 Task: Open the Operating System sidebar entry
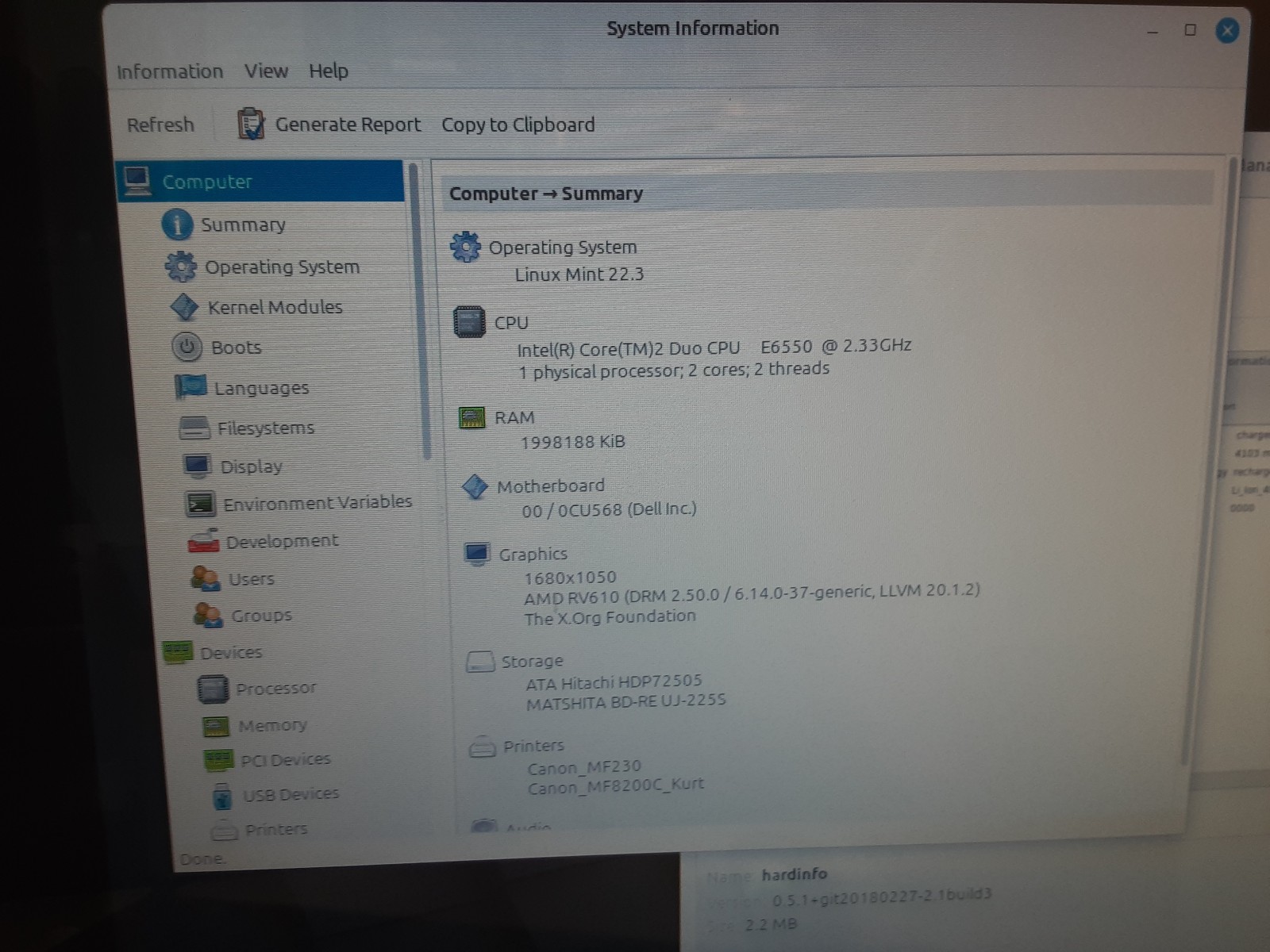[282, 267]
